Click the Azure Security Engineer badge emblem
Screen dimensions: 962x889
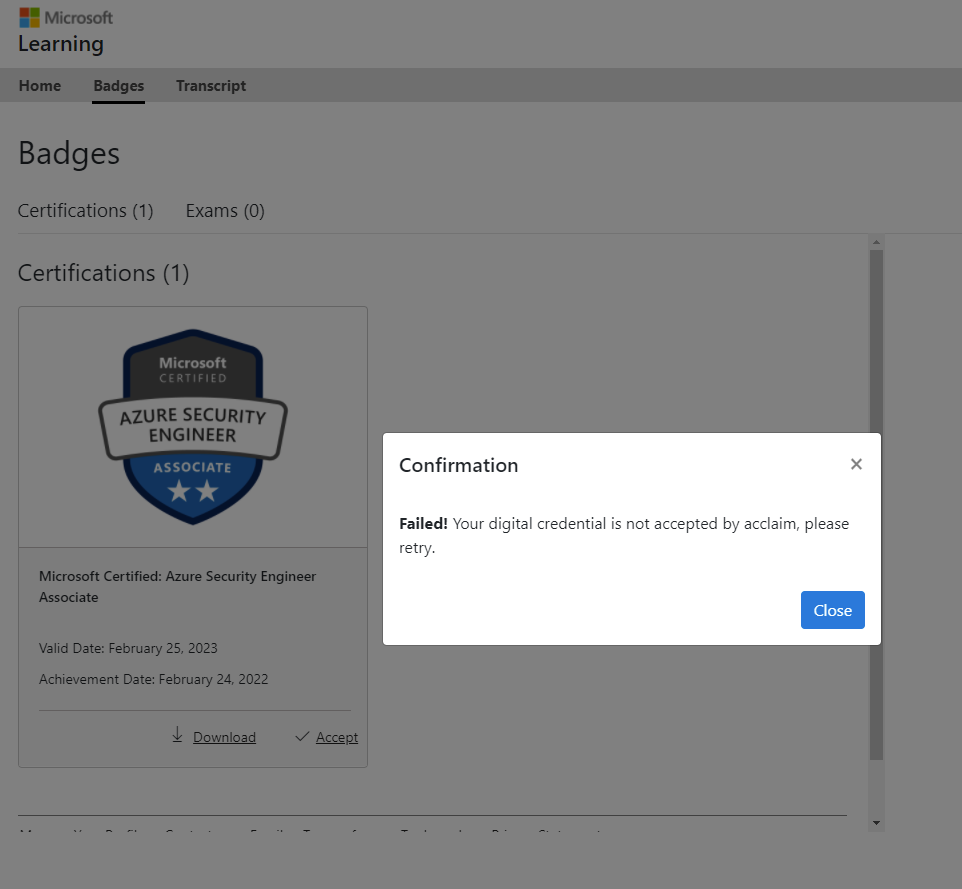coord(192,425)
